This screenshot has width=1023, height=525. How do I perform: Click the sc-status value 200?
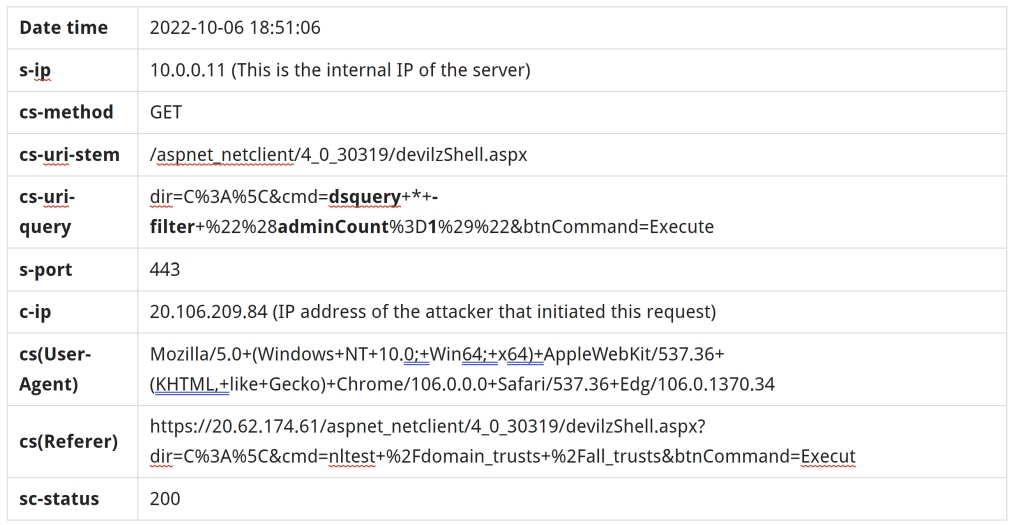click(166, 498)
